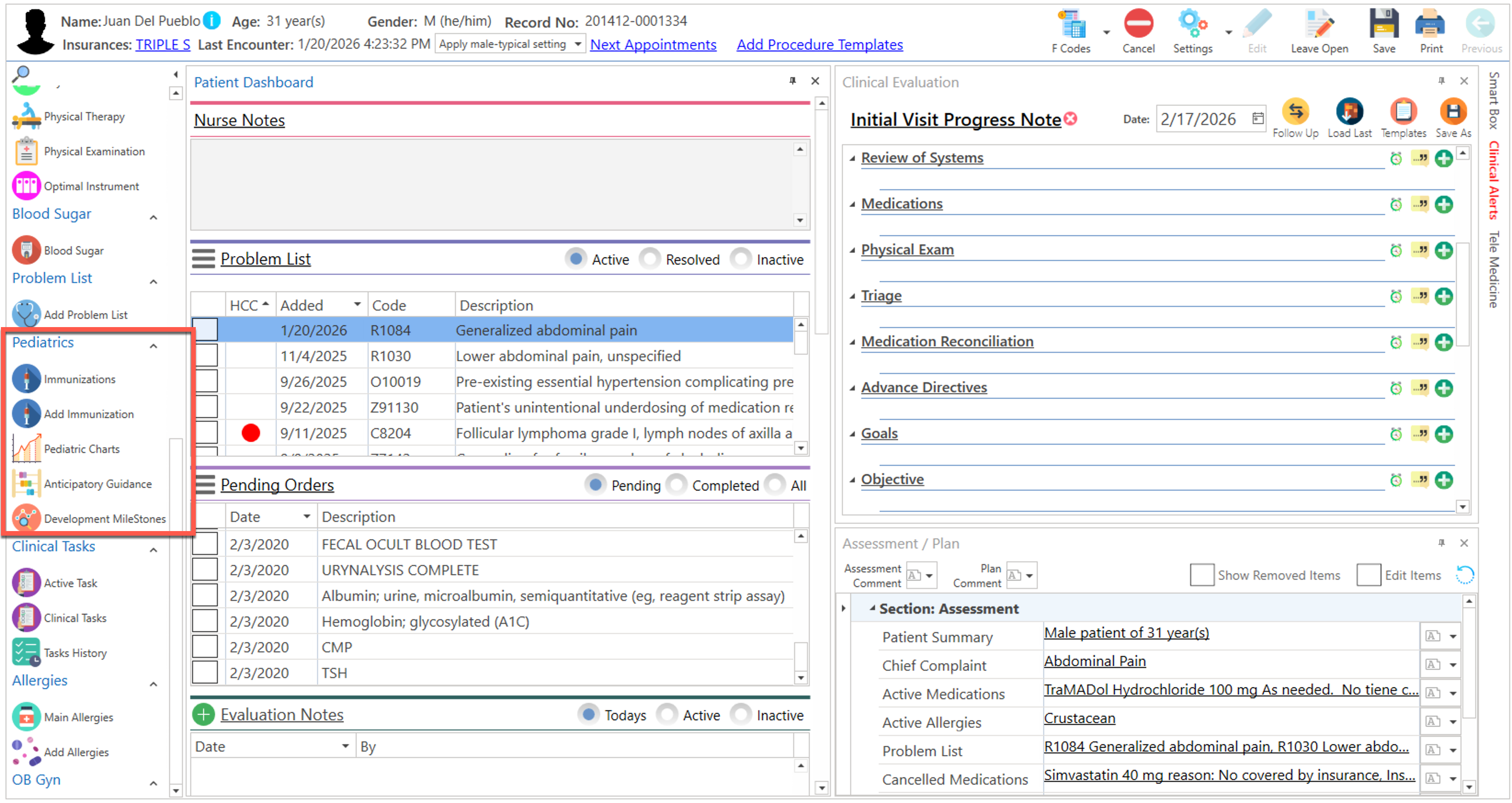Open Development MileStones from sidebar
The image size is (1512, 803).
(x=104, y=519)
